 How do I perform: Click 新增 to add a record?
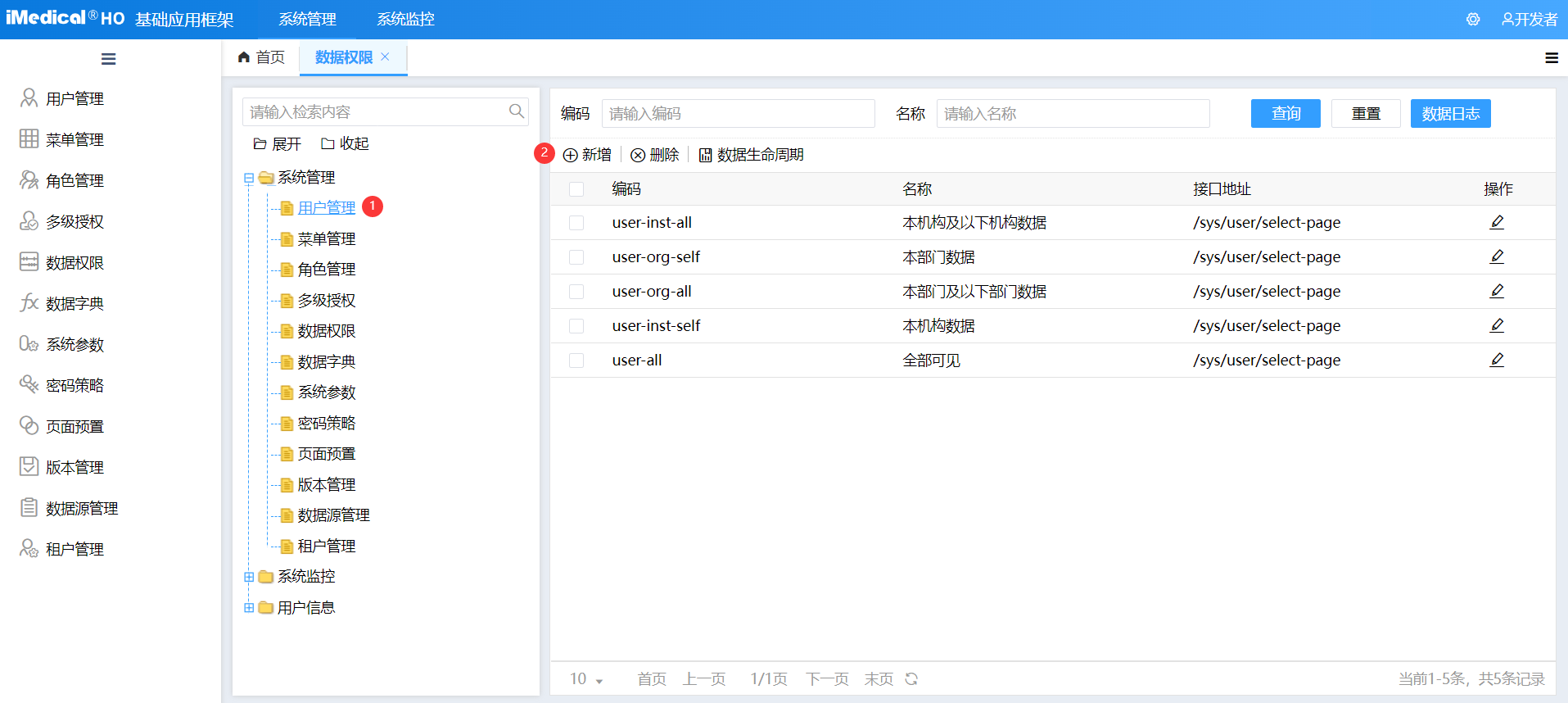point(588,155)
